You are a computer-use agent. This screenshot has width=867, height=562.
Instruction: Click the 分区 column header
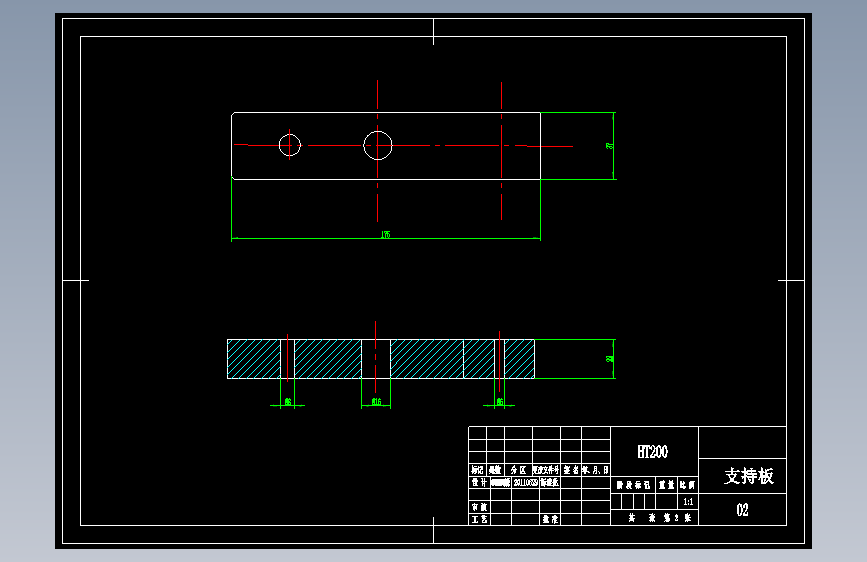(518, 470)
